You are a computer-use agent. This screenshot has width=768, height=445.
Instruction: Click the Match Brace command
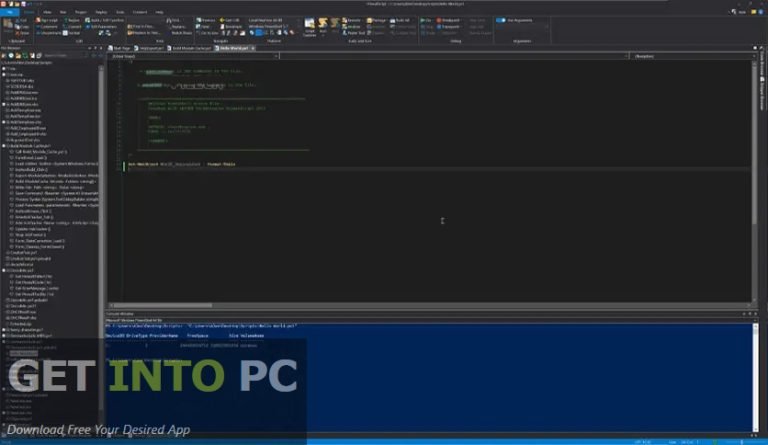coord(181,33)
